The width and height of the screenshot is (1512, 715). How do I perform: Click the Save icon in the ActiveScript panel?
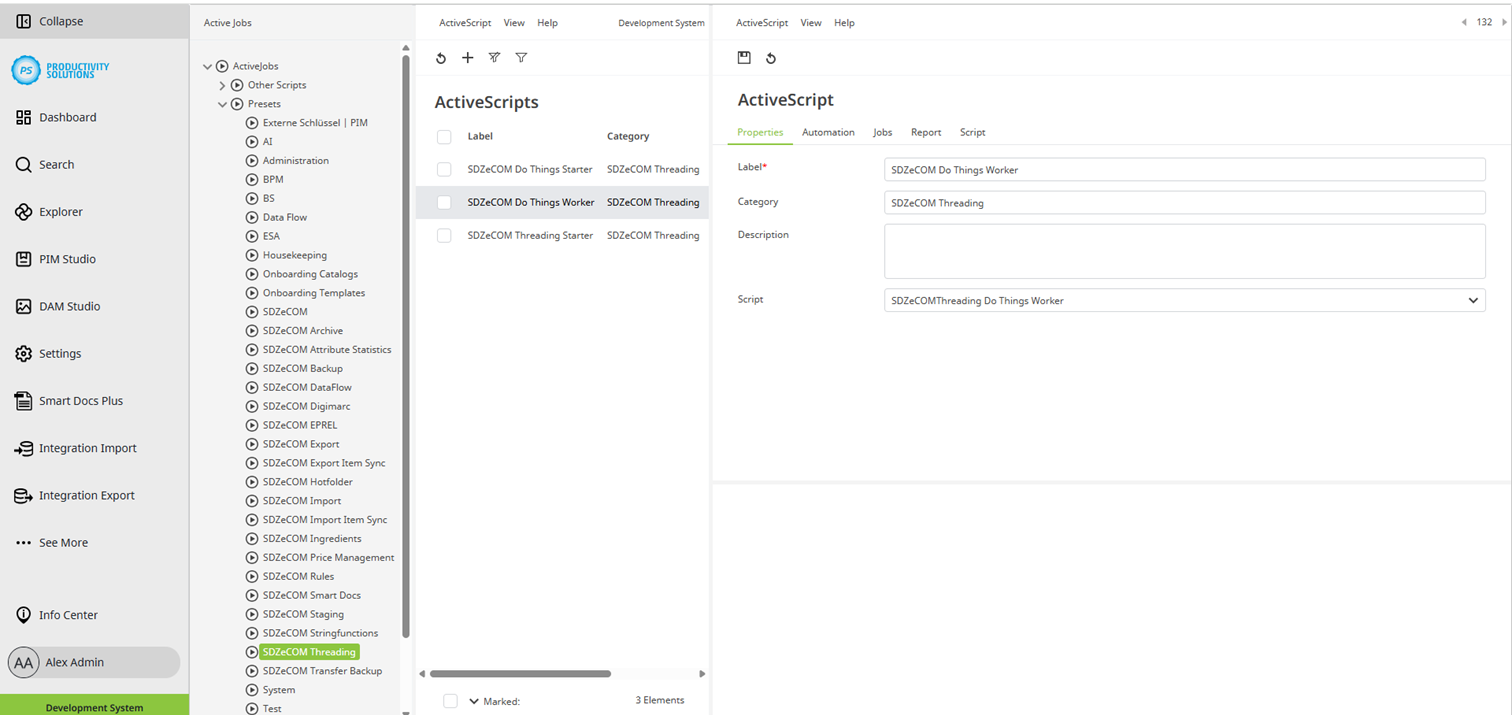[744, 58]
